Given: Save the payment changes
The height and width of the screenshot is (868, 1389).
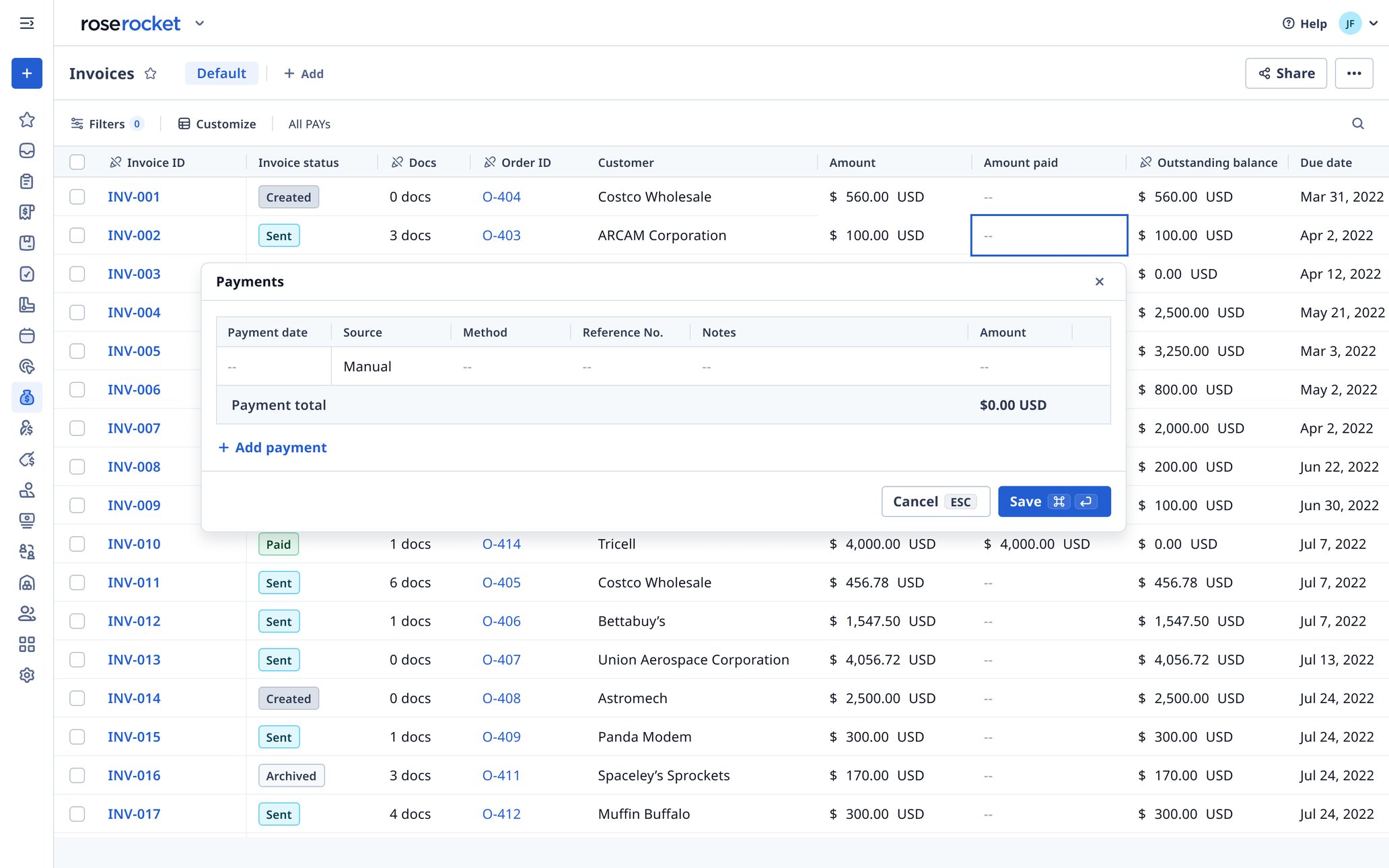Looking at the screenshot, I should [1054, 502].
